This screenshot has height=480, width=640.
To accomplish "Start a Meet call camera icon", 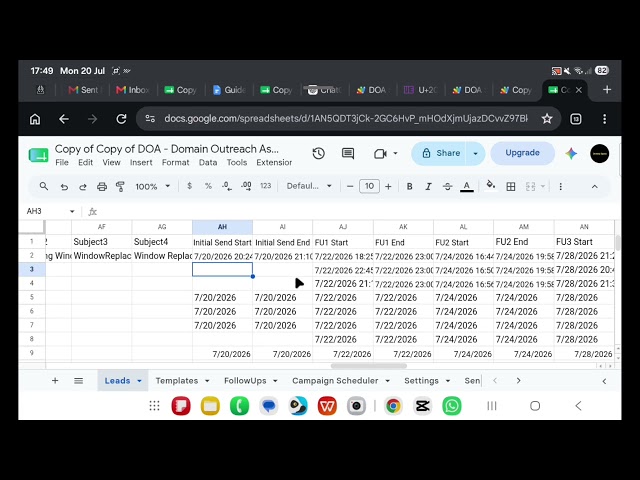I will pyautogui.click(x=380, y=153).
